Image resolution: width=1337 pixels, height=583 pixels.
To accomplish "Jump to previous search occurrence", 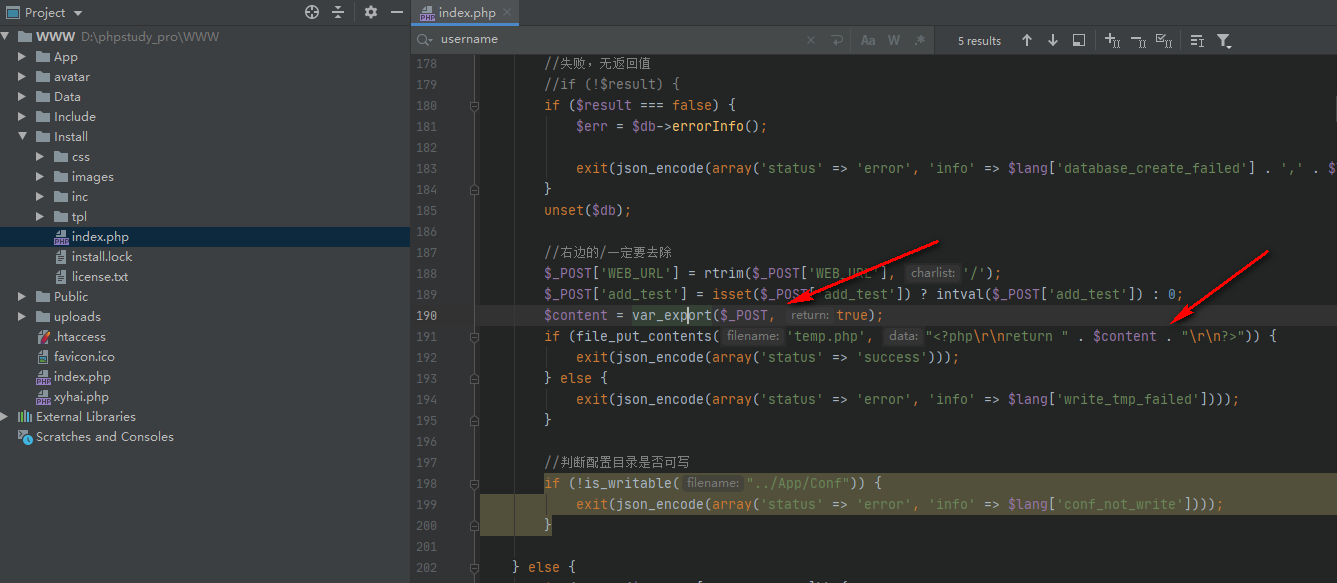I will [1027, 40].
